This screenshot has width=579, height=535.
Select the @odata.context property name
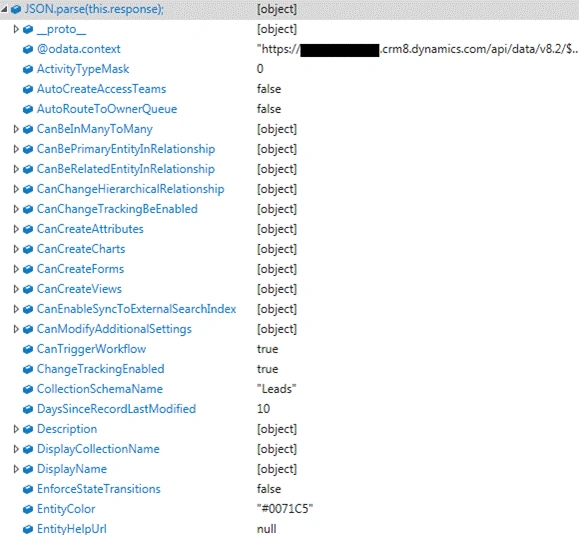click(x=79, y=49)
